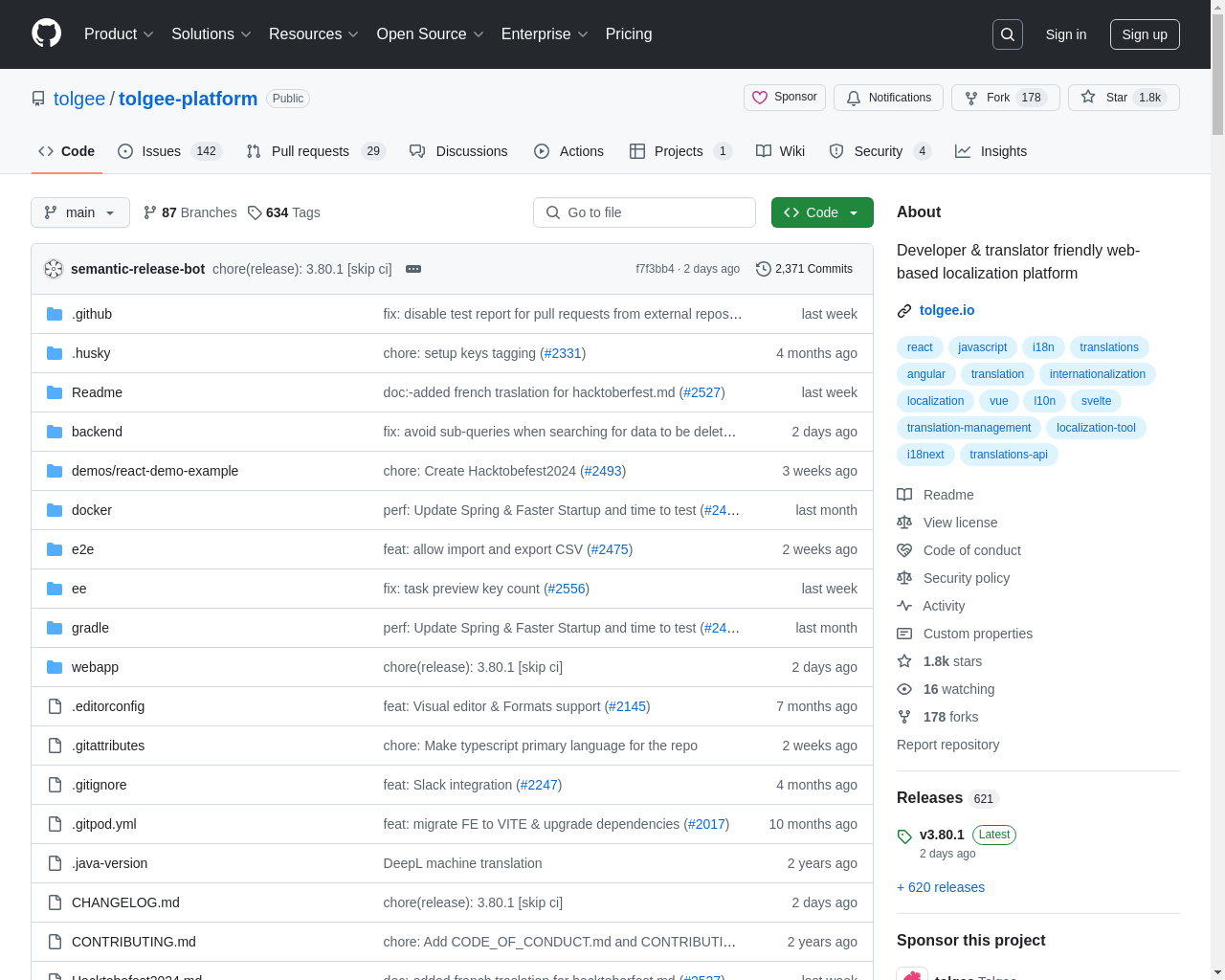Switch to the Security tab

pos(880,151)
